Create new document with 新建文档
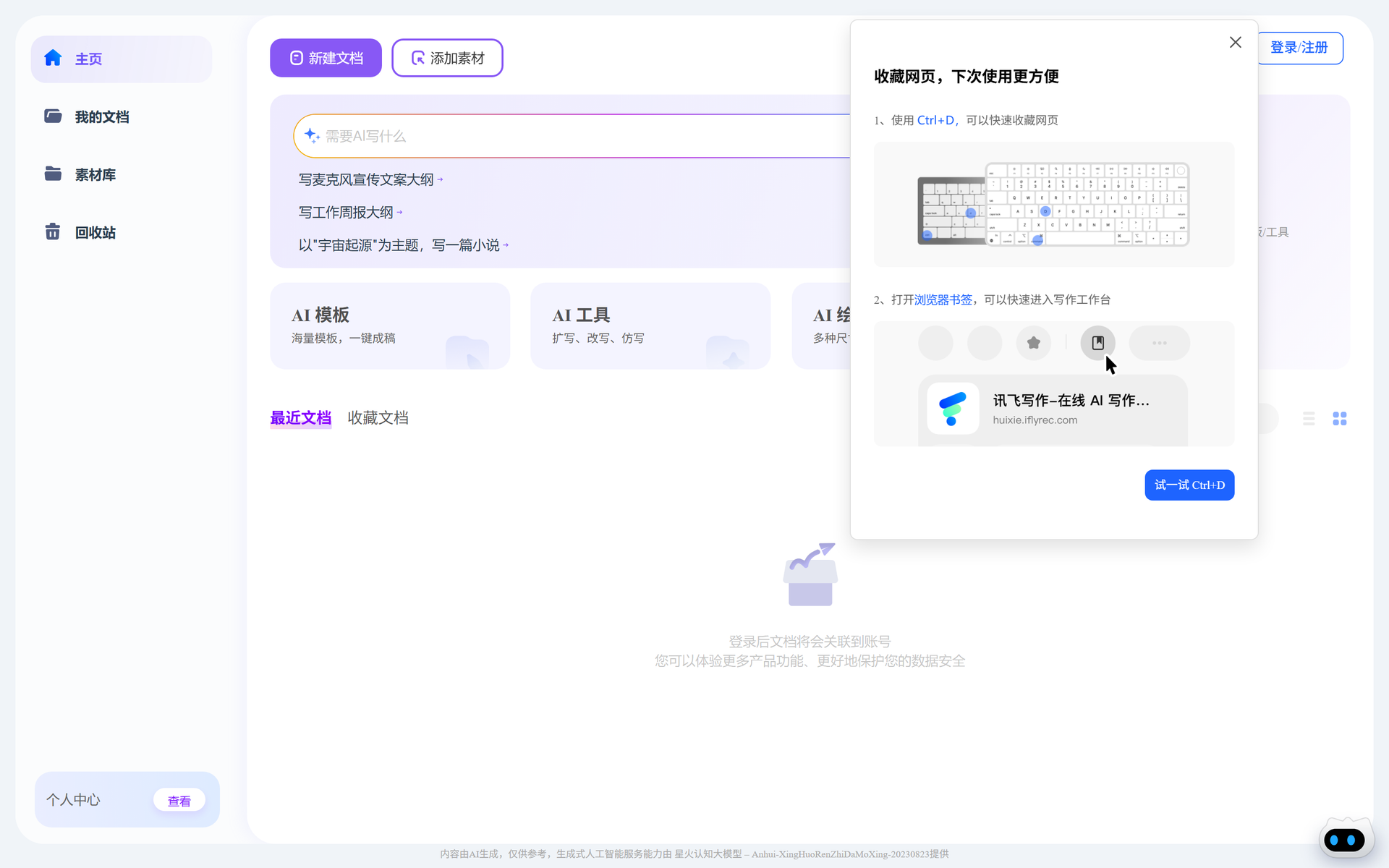Image resolution: width=1389 pixels, height=868 pixels. pos(326,58)
